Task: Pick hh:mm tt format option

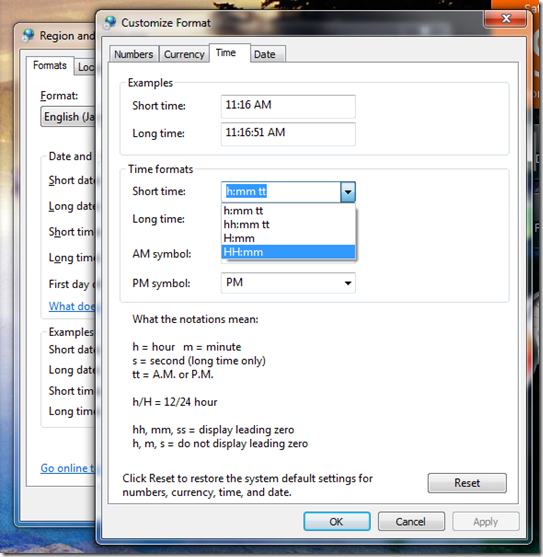Action: click(x=288, y=225)
